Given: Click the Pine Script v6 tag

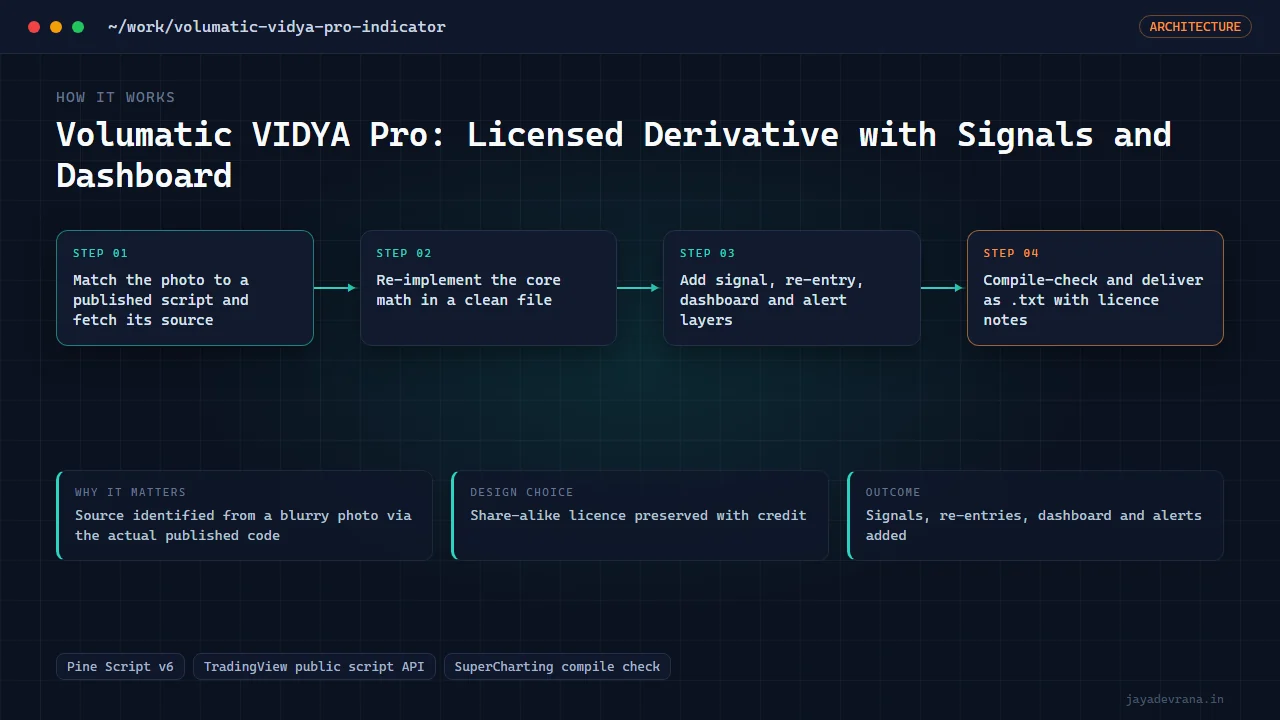Looking at the screenshot, I should (120, 666).
